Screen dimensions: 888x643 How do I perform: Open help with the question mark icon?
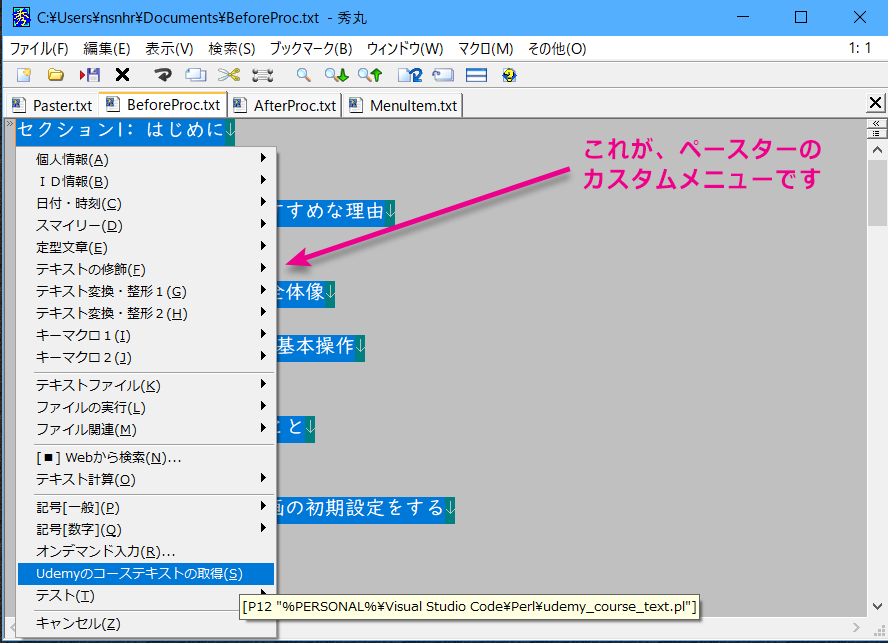(x=509, y=75)
